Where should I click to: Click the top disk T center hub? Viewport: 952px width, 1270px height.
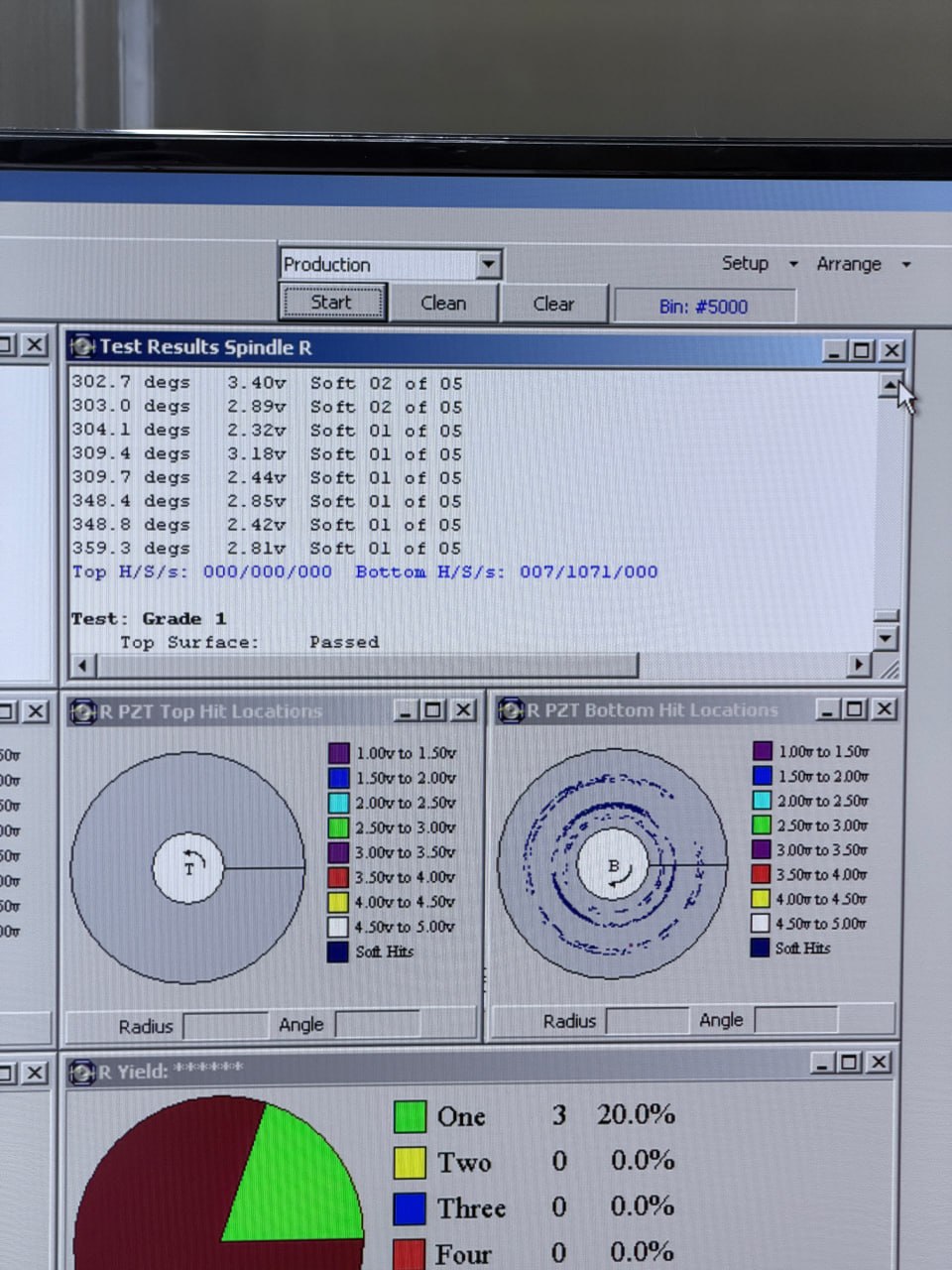188,868
